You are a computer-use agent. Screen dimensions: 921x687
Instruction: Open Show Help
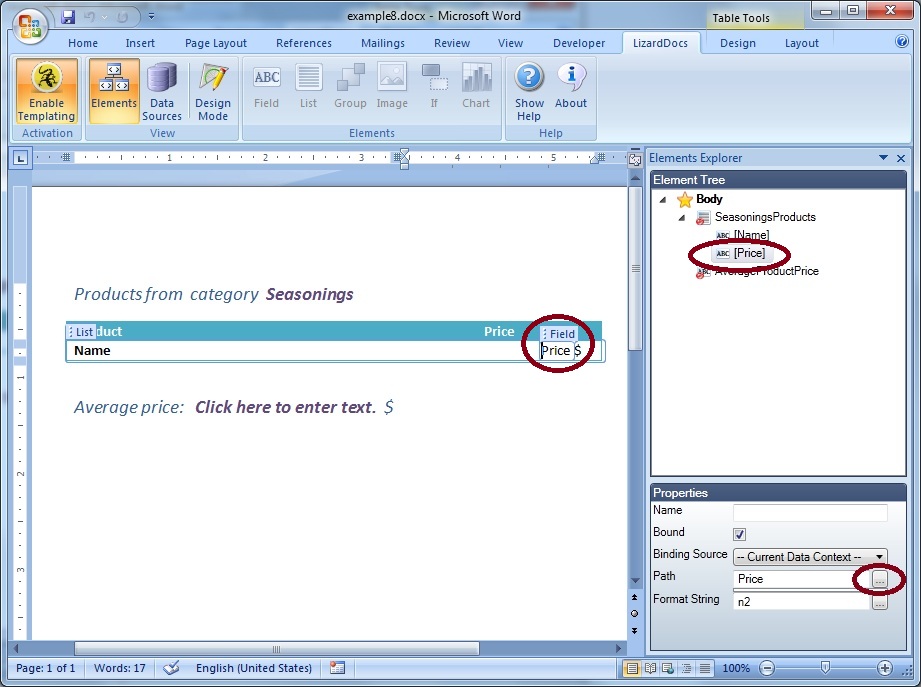click(529, 91)
